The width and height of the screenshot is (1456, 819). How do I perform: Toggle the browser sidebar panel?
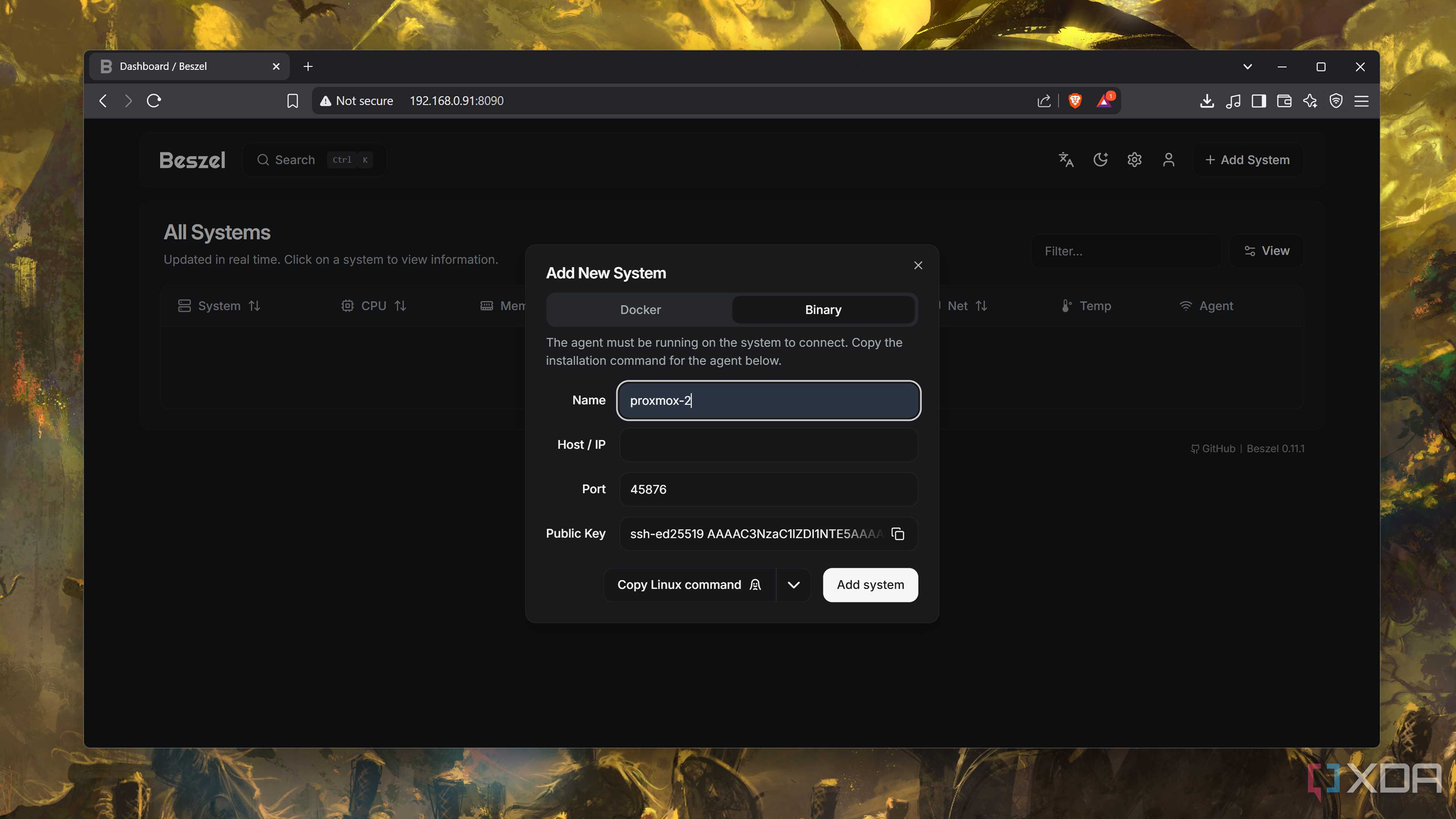coord(1259,100)
